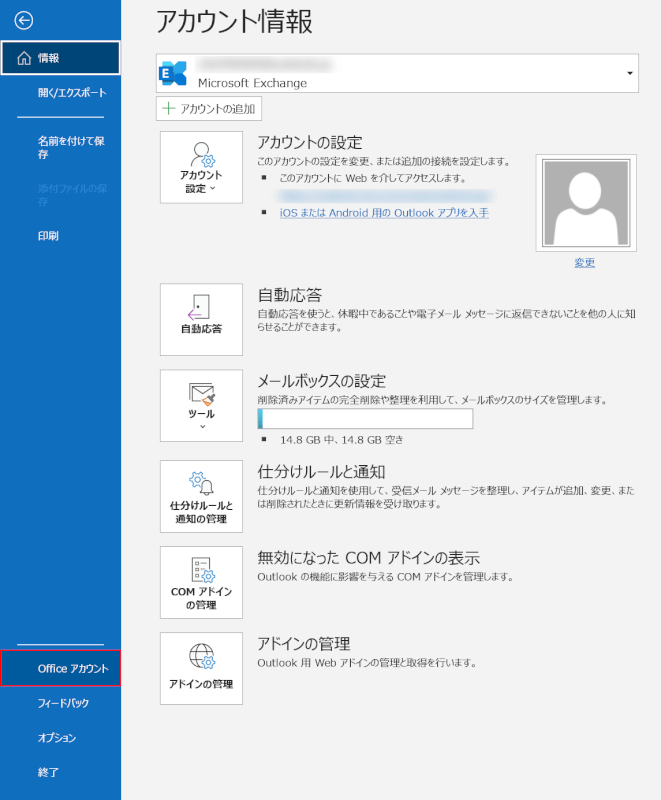Viewport: 661px width, 800px height.
Task: Click the mailbox size progress bar
Action: click(x=365, y=418)
